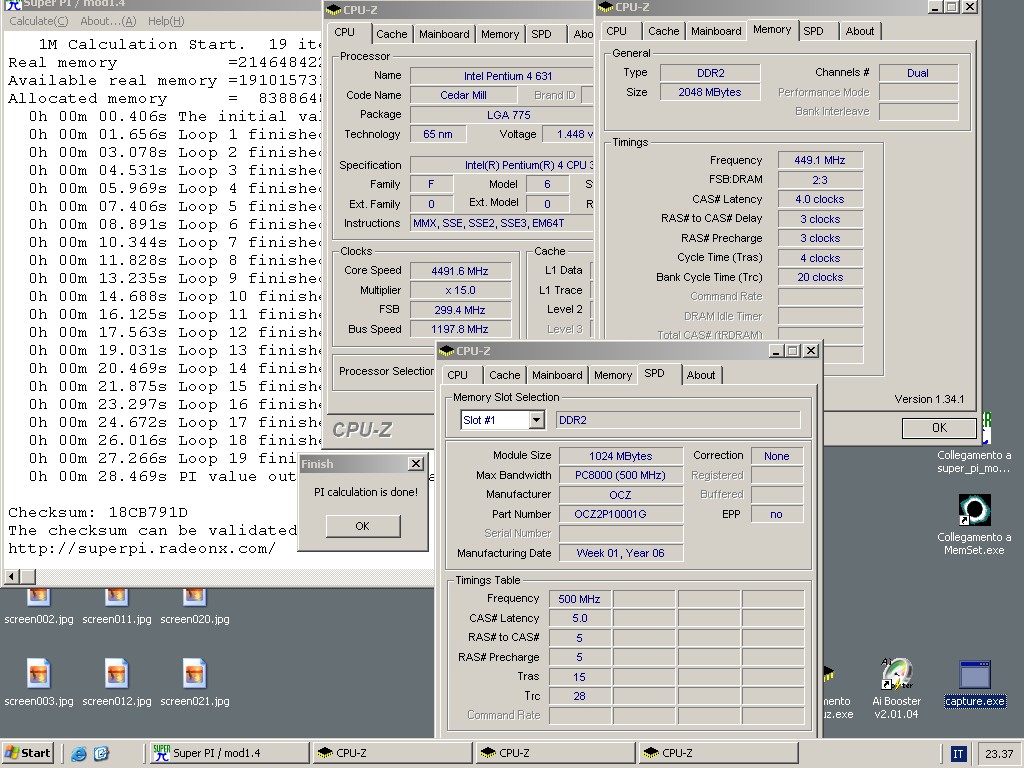
Task: Click the http://superpi.radeonx.com/ text
Action: coord(142,549)
